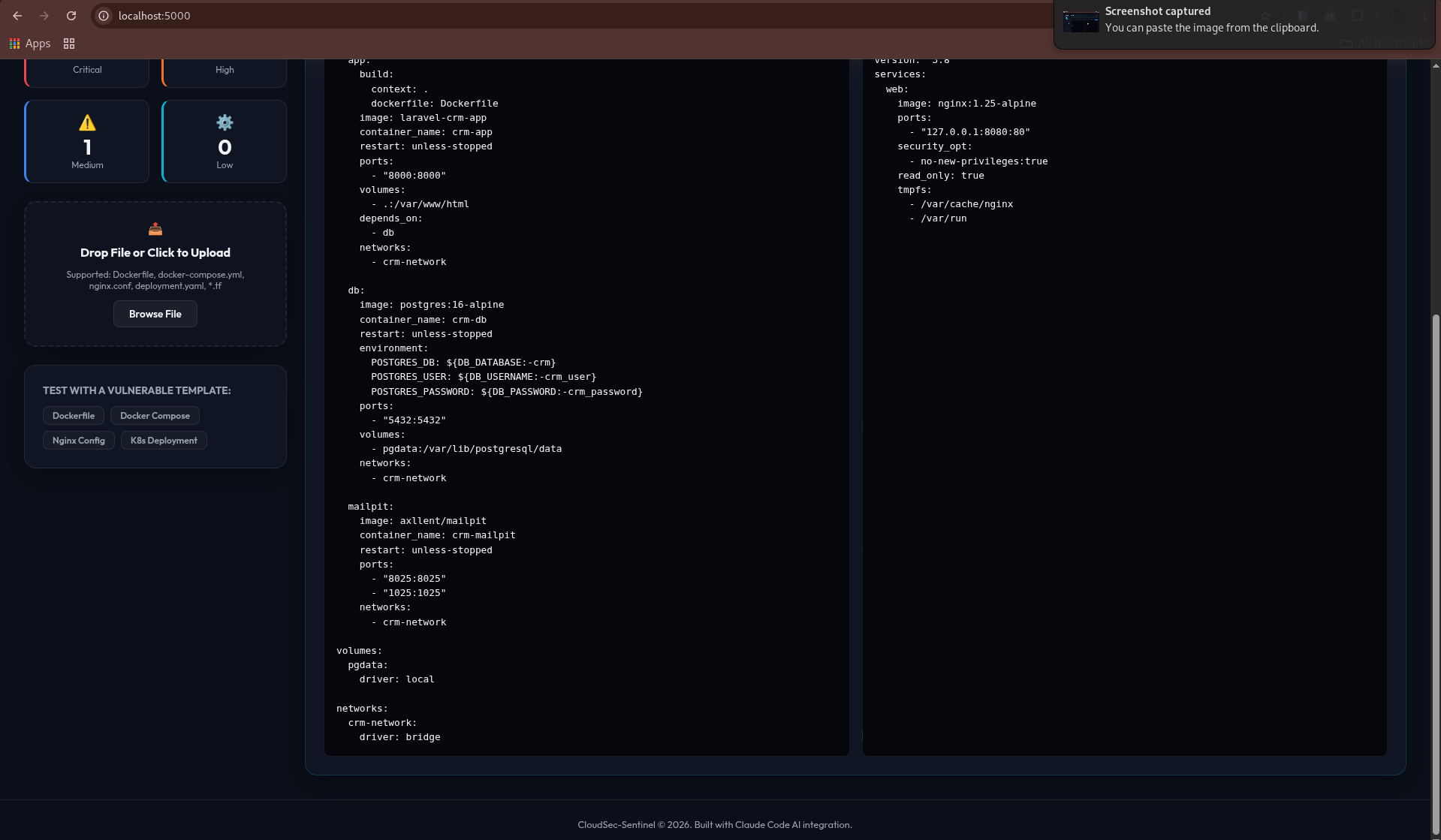Screen dimensions: 1441x840
Task: Click the 'image: axllent/mailpit' line
Action: click(x=423, y=521)
